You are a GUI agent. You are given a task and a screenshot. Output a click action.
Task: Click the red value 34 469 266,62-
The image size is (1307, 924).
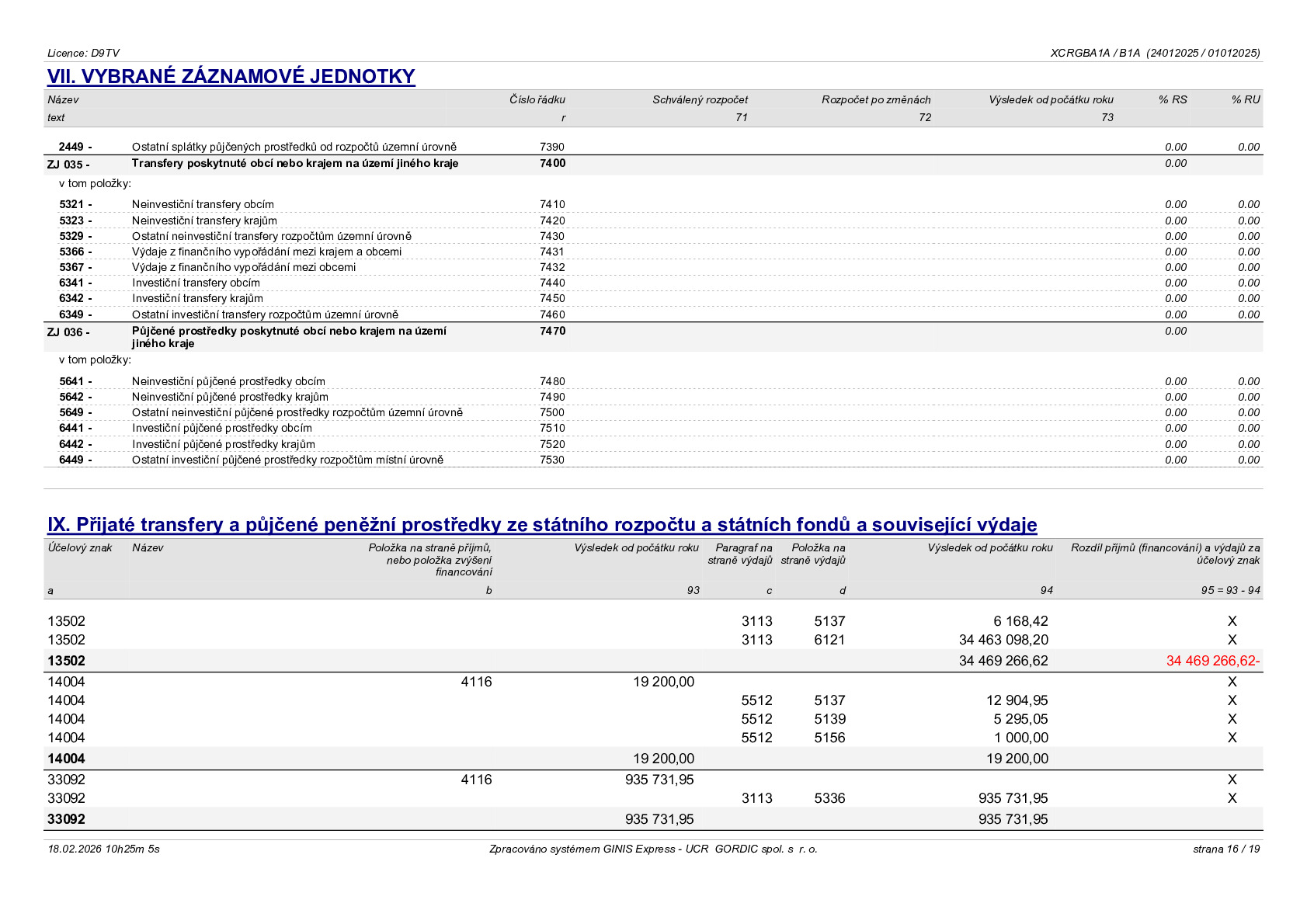coord(1212,661)
